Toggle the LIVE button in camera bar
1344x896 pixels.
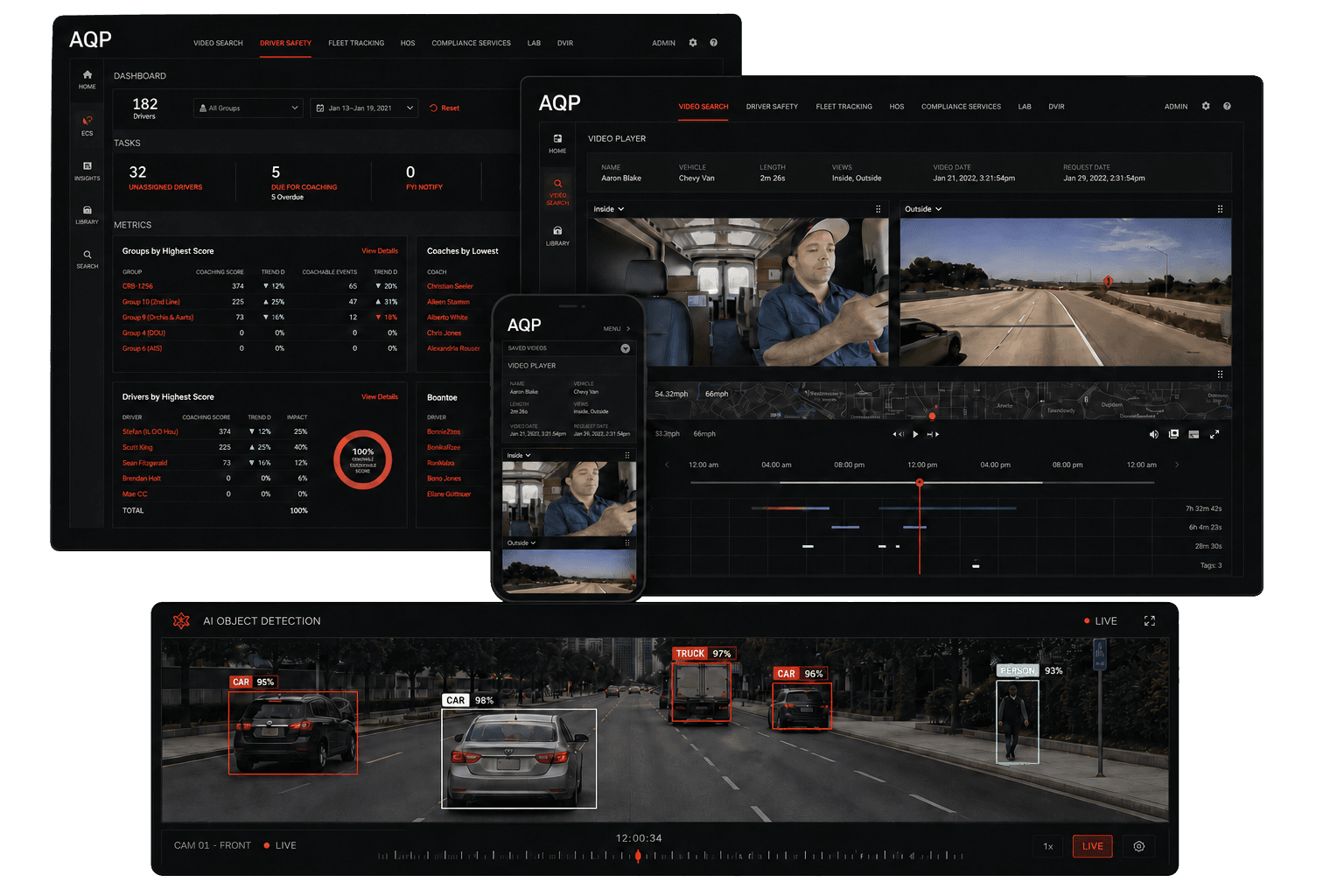click(x=1093, y=846)
